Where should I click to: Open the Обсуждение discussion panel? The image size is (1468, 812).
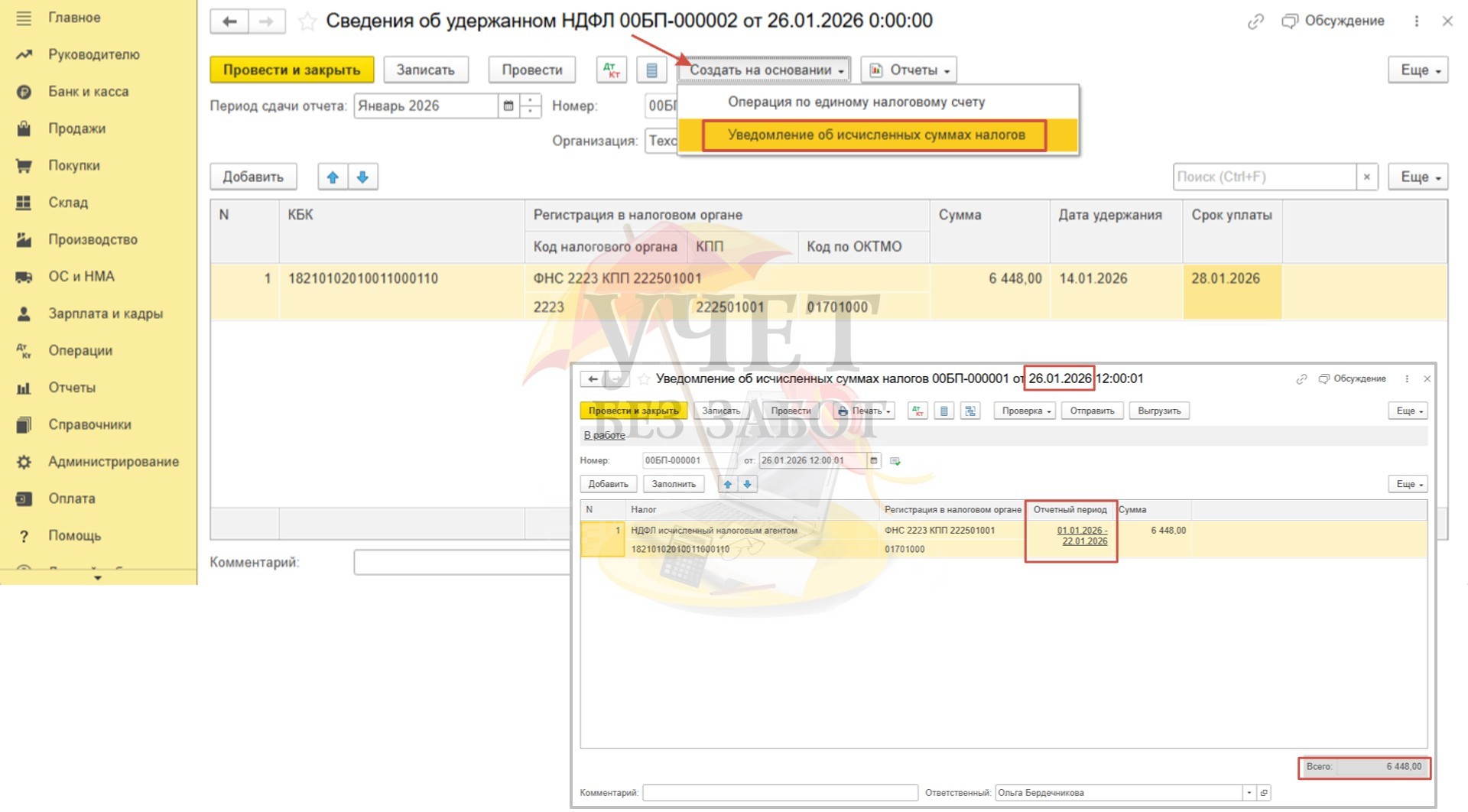[x=1334, y=21]
